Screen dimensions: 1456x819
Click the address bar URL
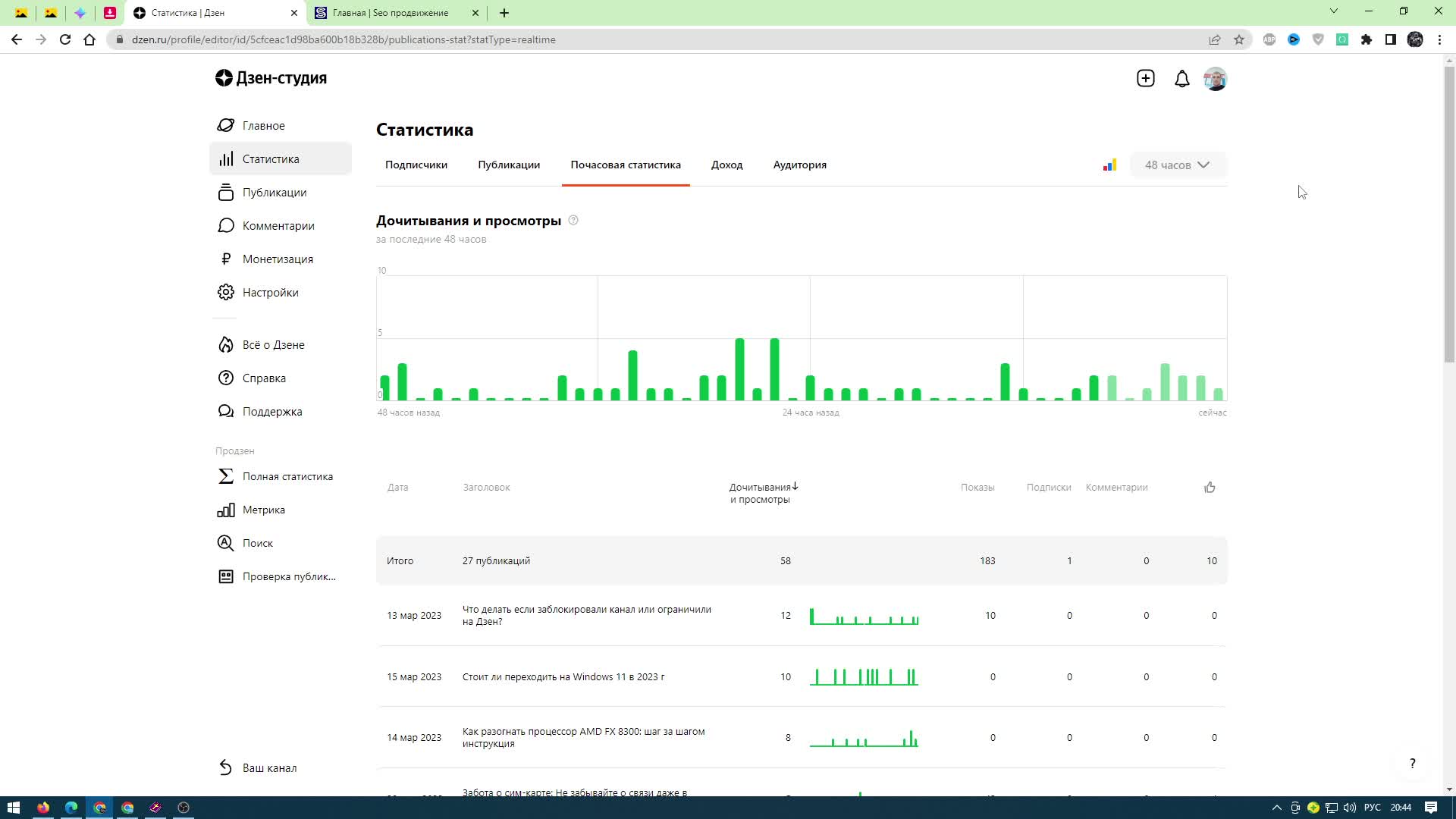344,39
